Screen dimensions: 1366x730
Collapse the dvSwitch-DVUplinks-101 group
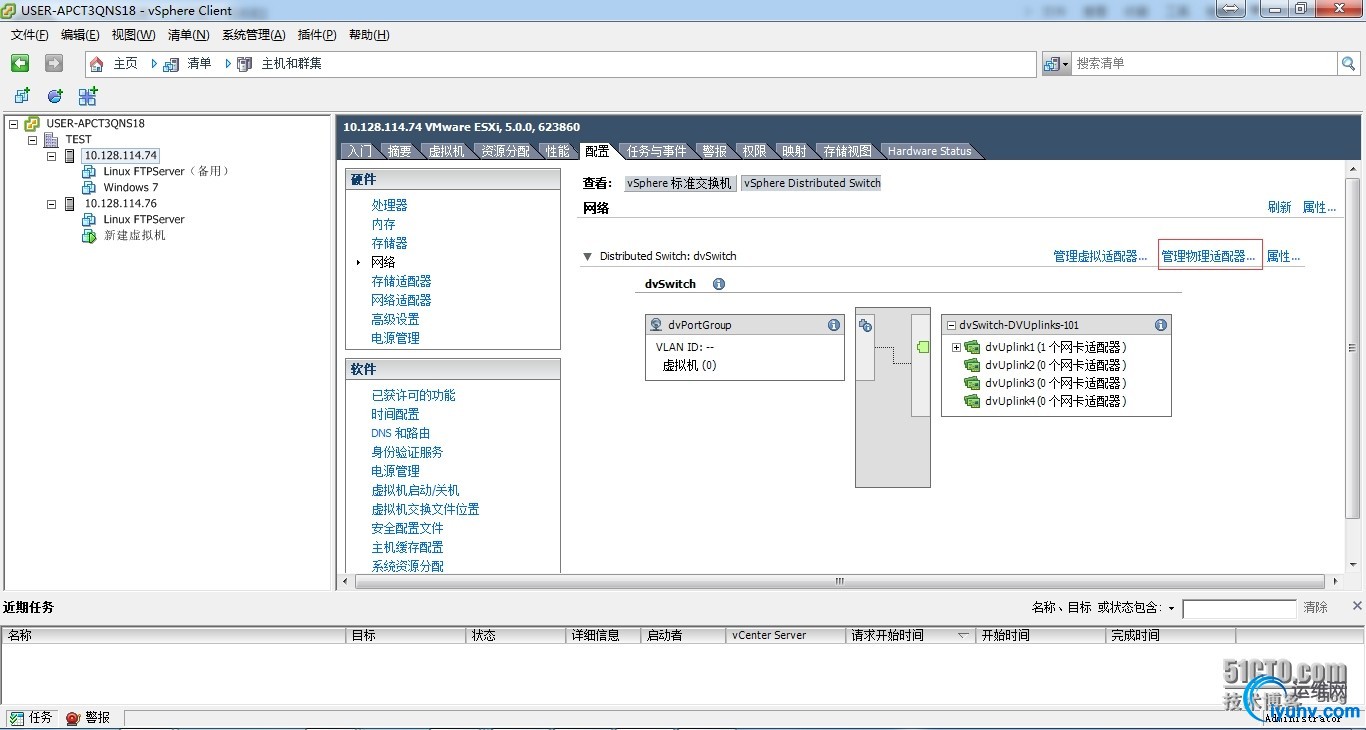click(x=951, y=325)
